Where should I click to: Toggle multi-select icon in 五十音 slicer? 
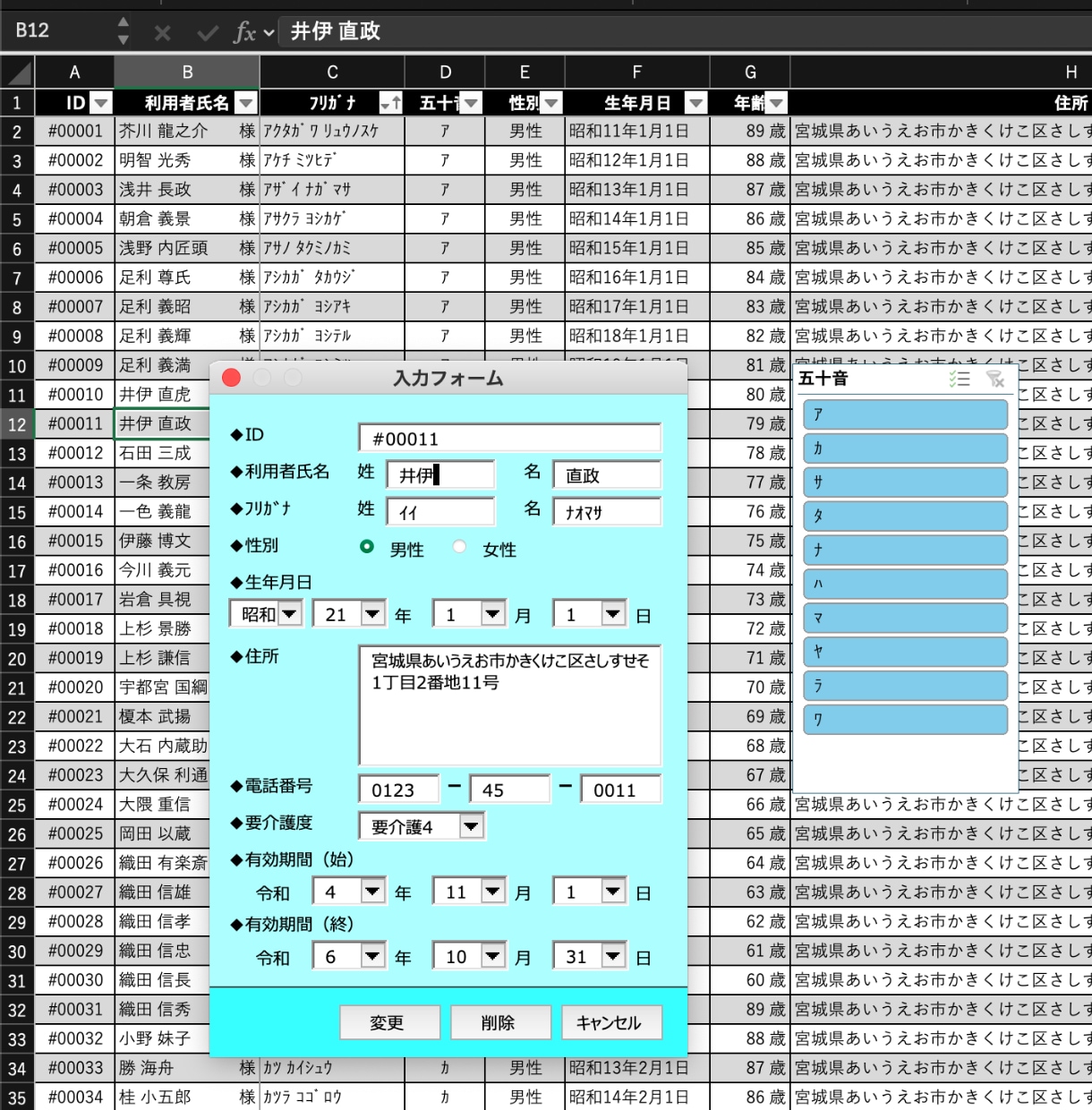960,379
